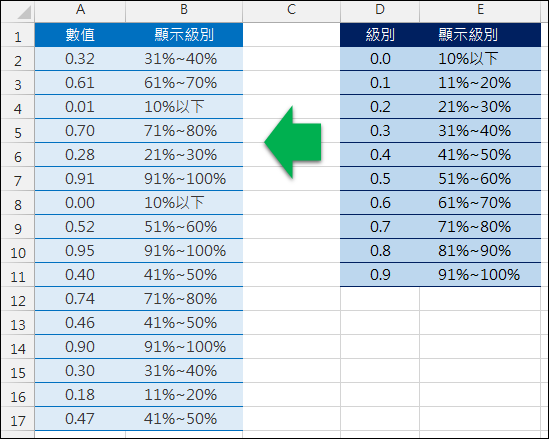
Task: Select the cell with value 0.30
Action: point(80,371)
